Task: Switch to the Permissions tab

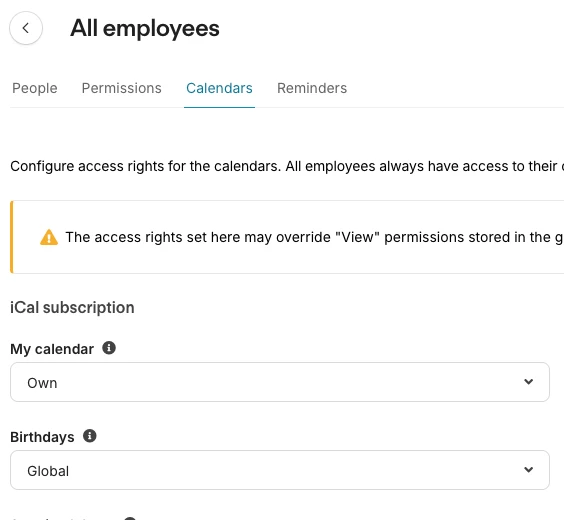Action: [122, 88]
